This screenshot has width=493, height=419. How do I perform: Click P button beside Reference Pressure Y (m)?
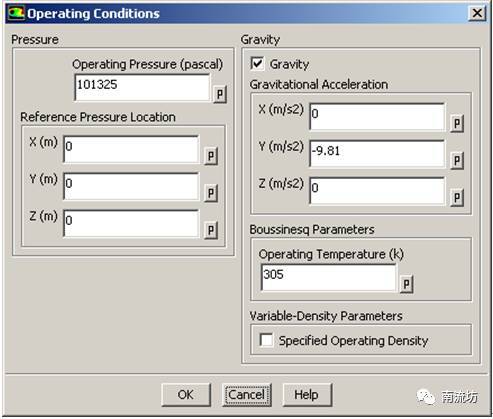pyautogui.click(x=211, y=193)
